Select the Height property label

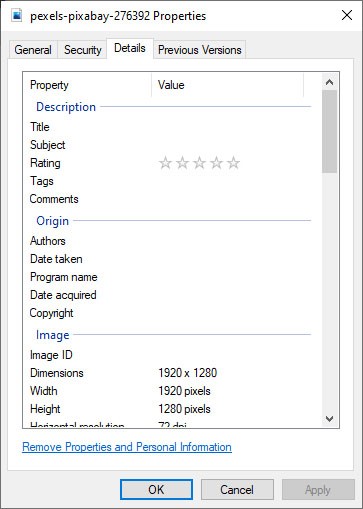(45, 409)
